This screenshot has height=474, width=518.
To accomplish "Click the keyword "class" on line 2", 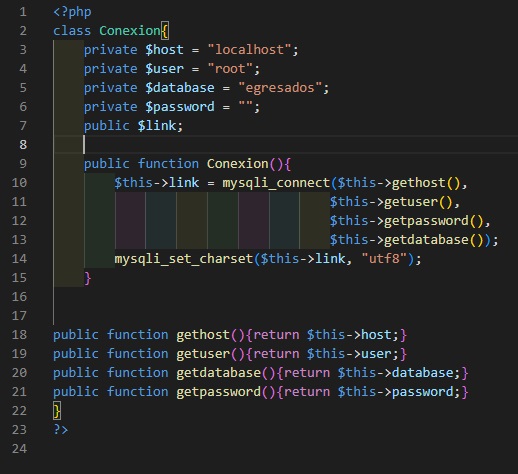I will [x=72, y=31].
